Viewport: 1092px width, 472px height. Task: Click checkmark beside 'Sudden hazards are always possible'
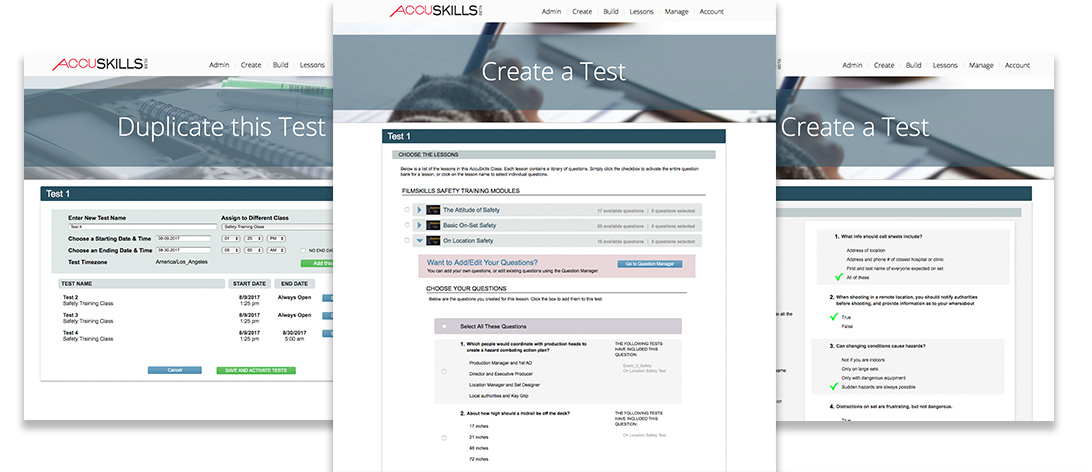click(836, 385)
